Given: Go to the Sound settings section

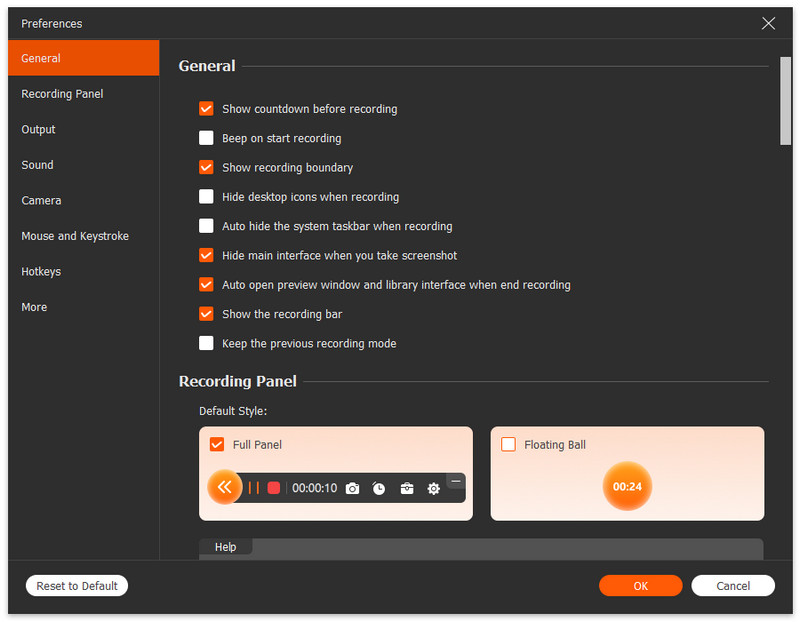Looking at the screenshot, I should 84,165.
